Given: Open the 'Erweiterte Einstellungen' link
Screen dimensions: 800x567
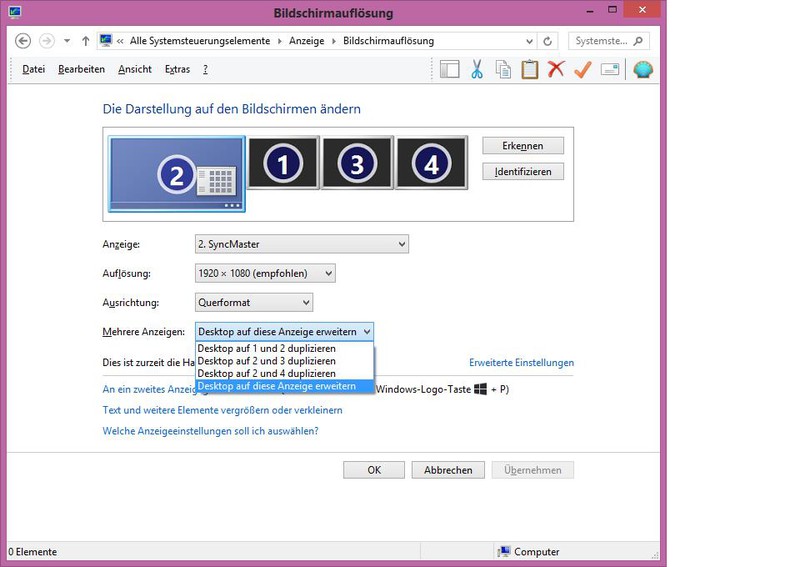Looking at the screenshot, I should (x=521, y=363).
